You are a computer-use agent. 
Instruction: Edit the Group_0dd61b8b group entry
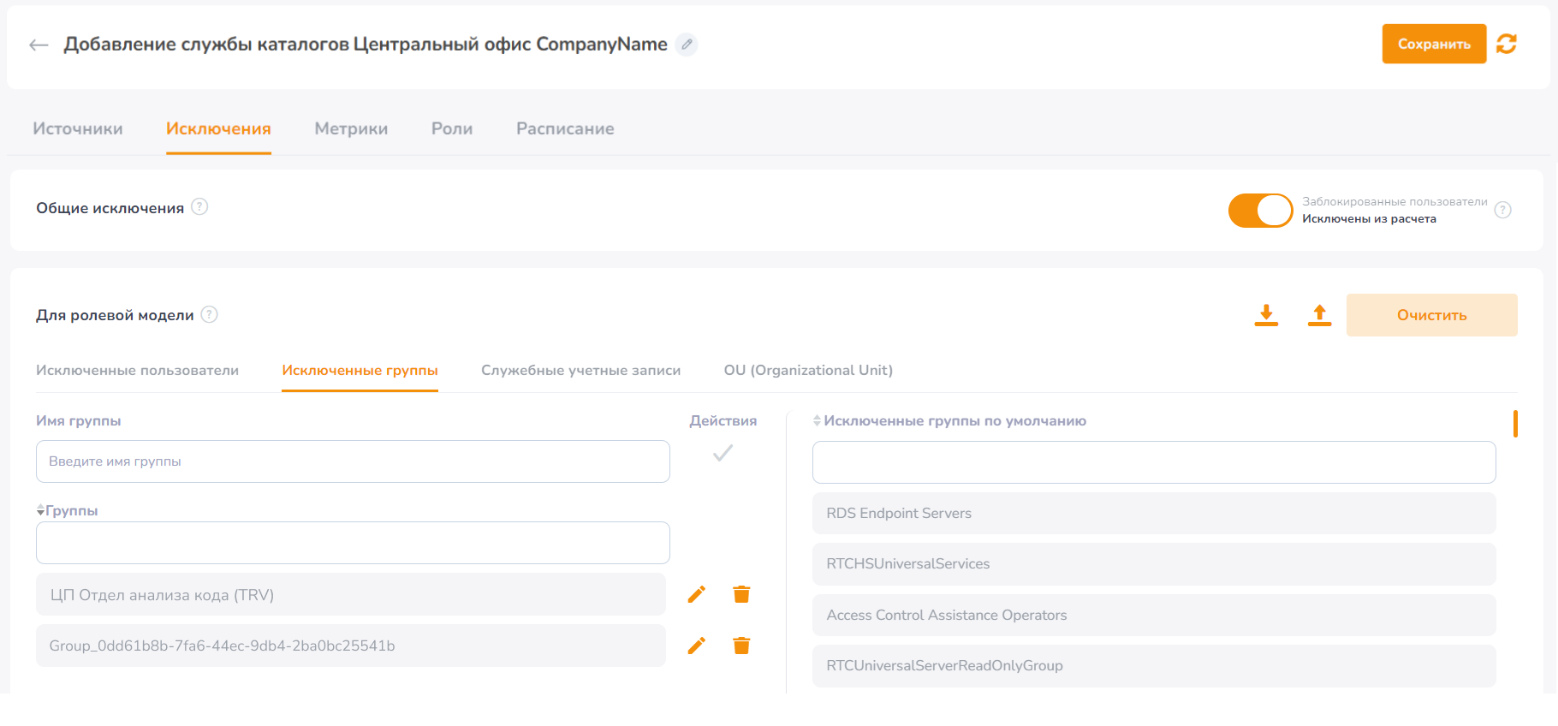697,645
